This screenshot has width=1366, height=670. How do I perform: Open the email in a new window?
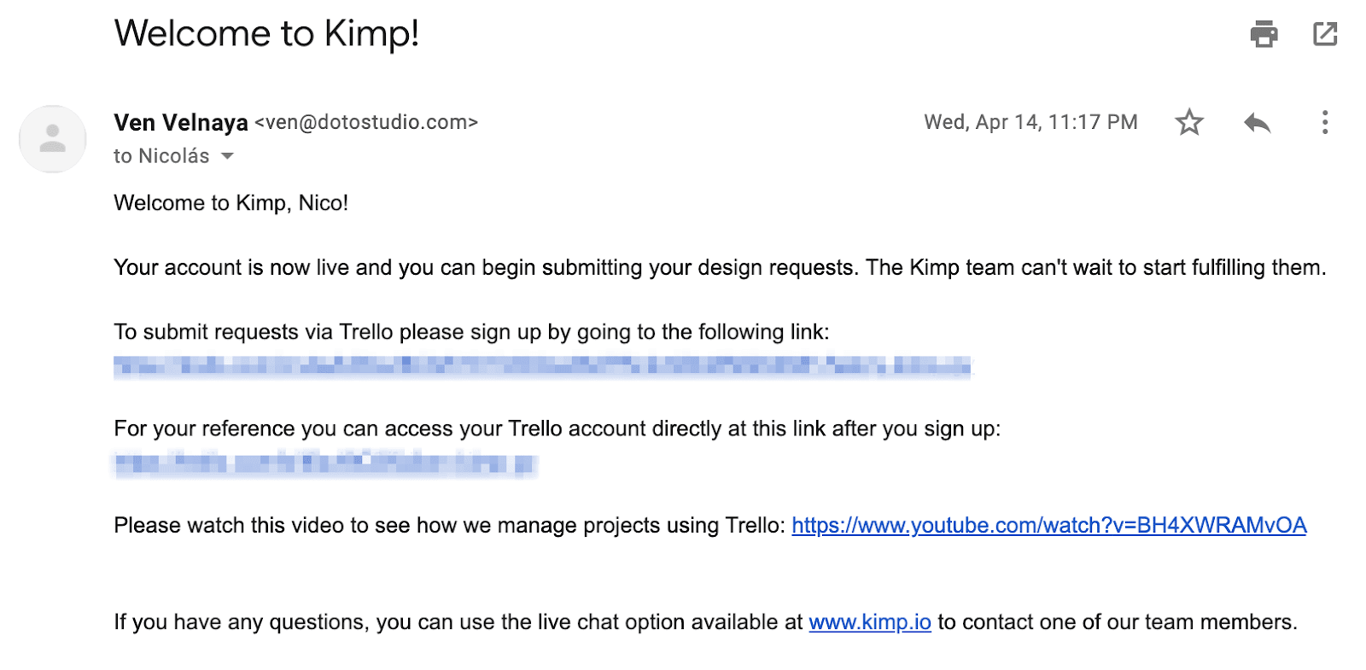click(1325, 34)
